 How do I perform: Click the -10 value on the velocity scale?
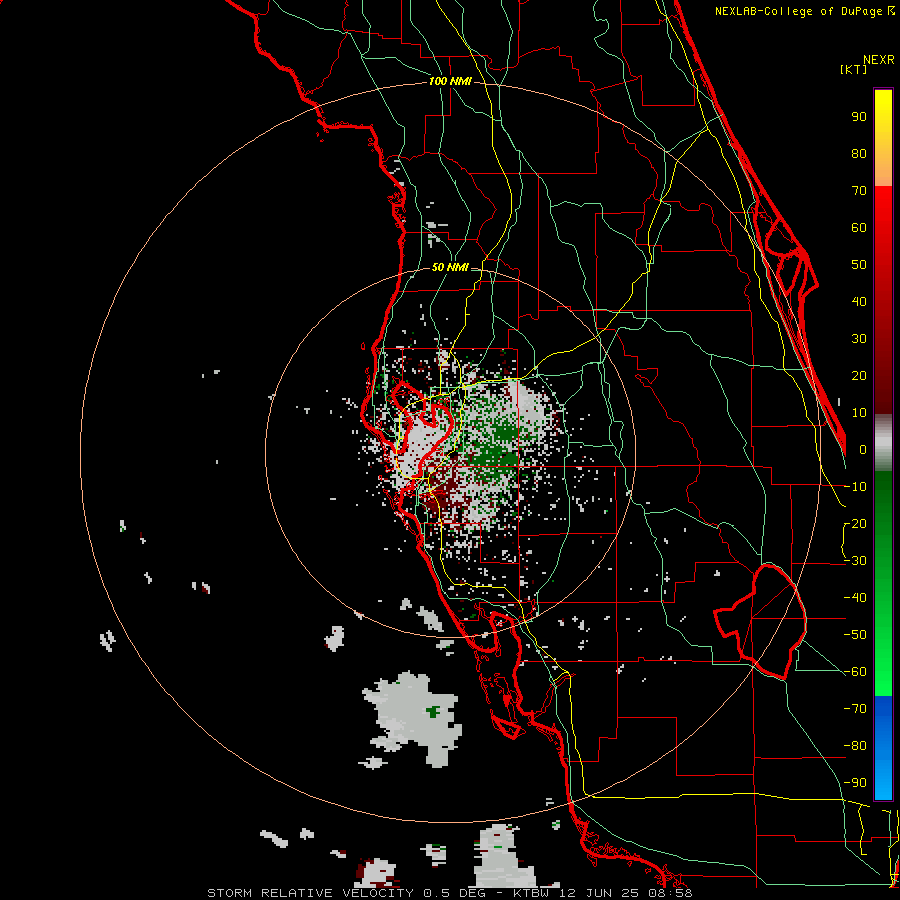855,487
